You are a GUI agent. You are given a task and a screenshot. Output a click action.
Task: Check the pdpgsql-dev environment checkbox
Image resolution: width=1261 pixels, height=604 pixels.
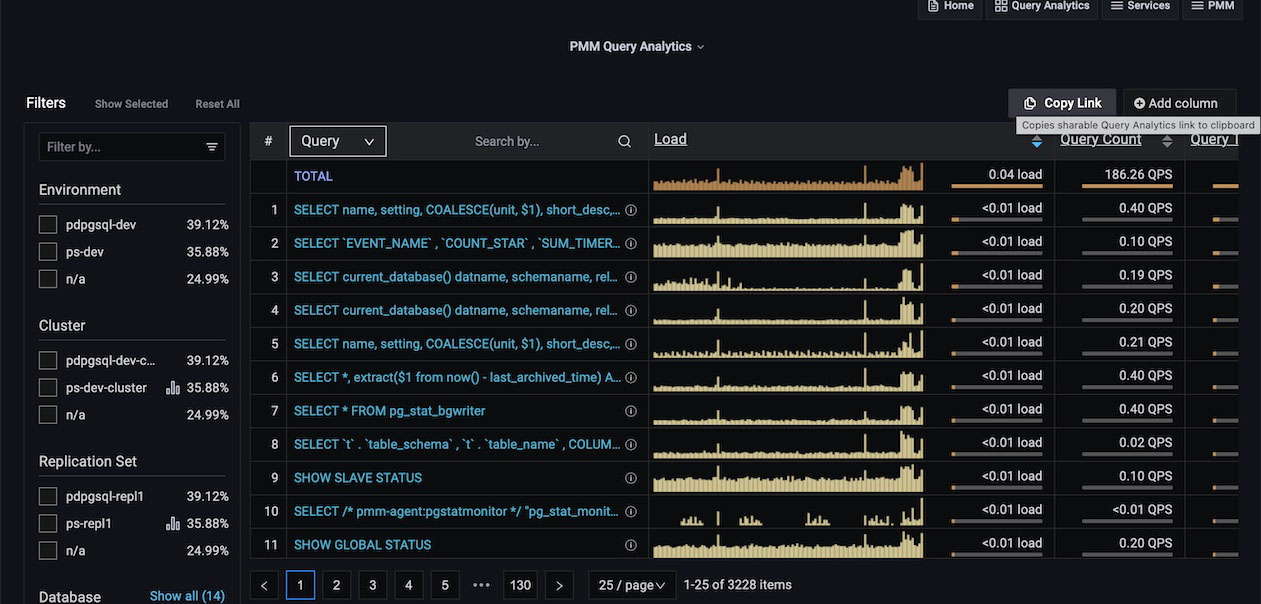tap(48, 225)
